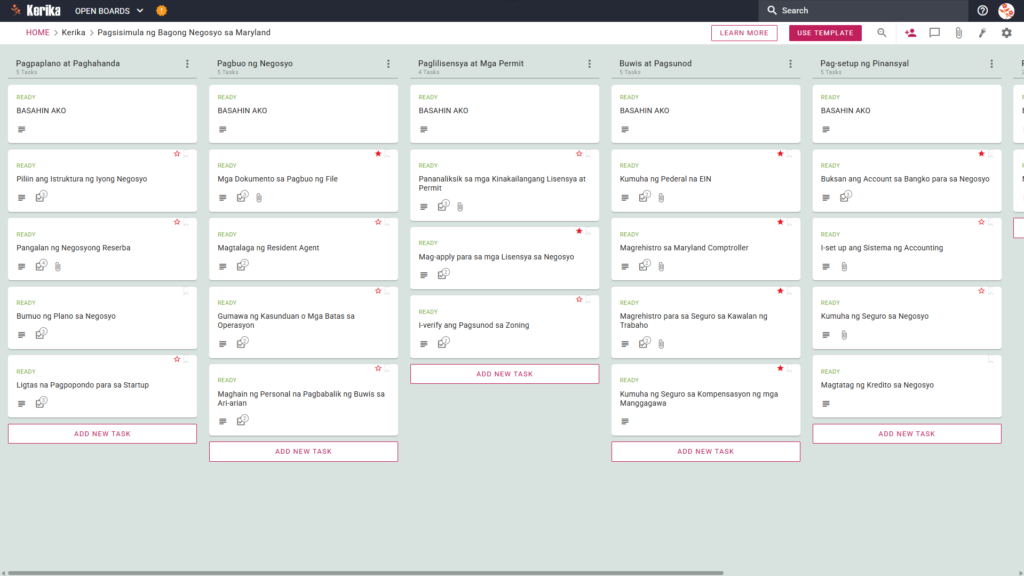Open the board search magnifier icon

click(882, 33)
